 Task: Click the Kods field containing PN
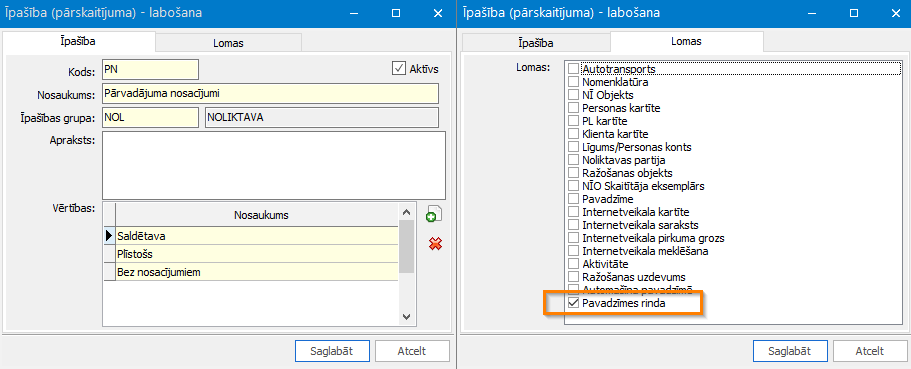click(150, 69)
